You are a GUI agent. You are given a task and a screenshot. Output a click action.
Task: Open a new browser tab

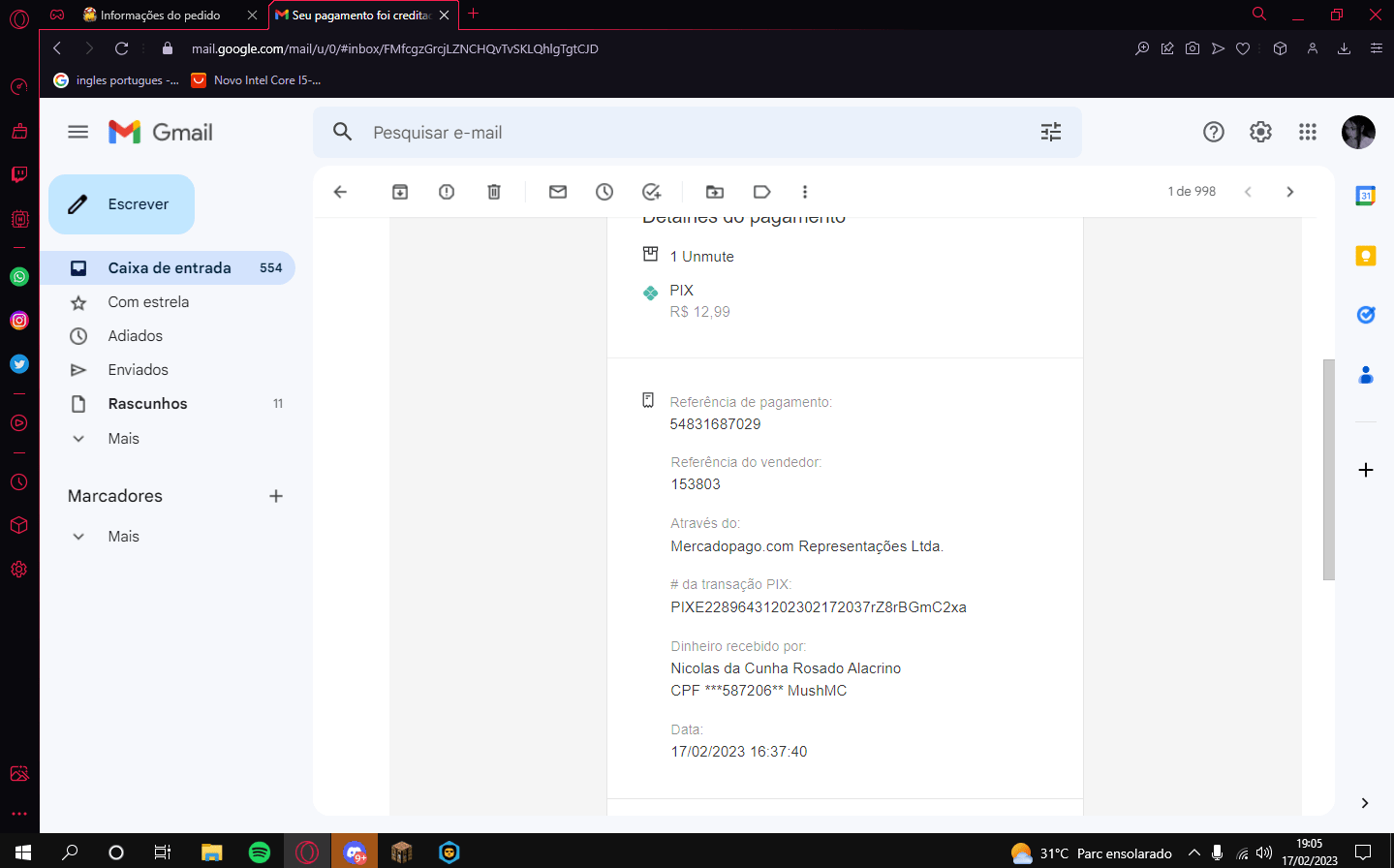coord(474,14)
